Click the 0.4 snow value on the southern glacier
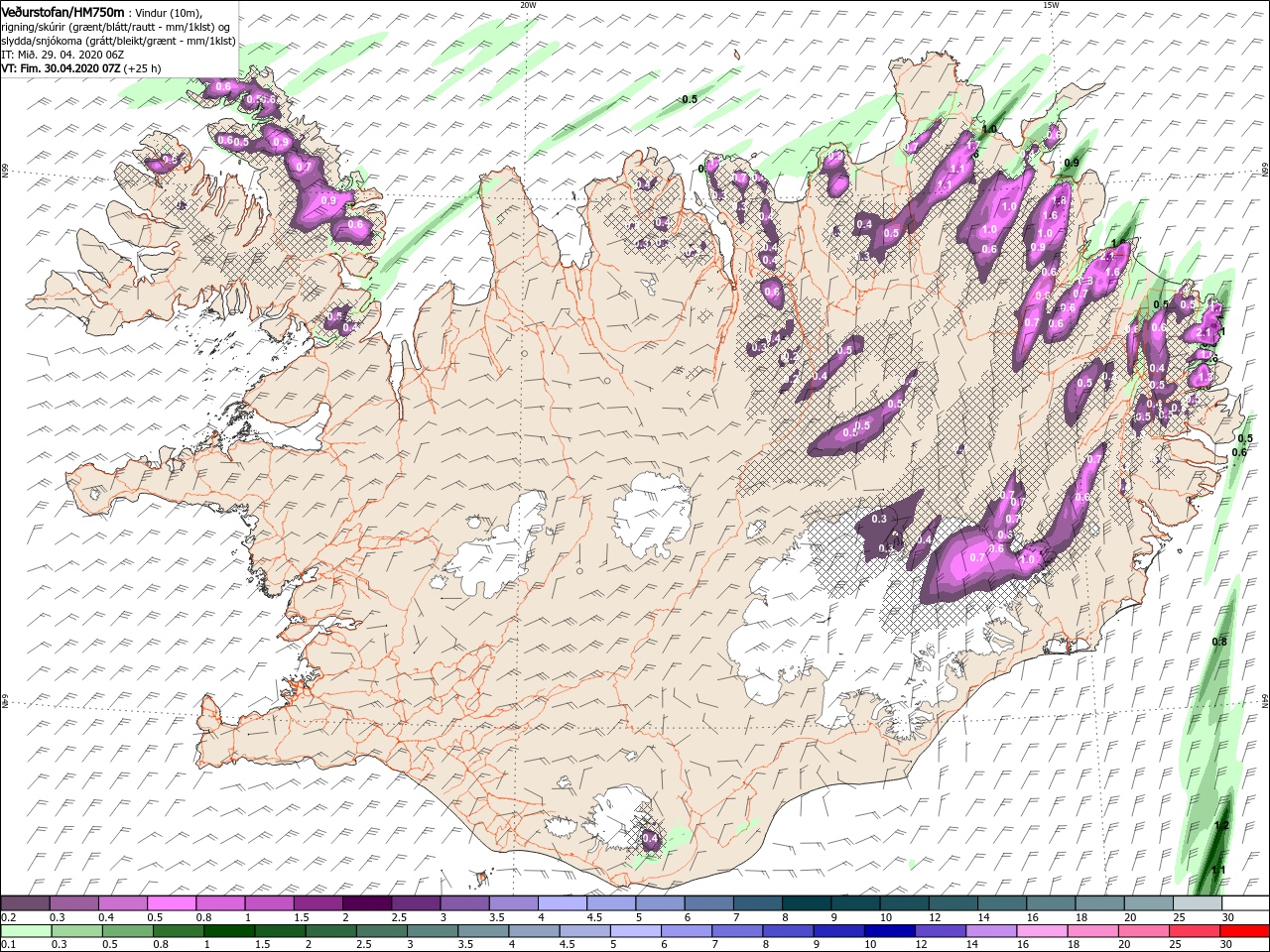Screen dimensions: 1270x952 650,839
